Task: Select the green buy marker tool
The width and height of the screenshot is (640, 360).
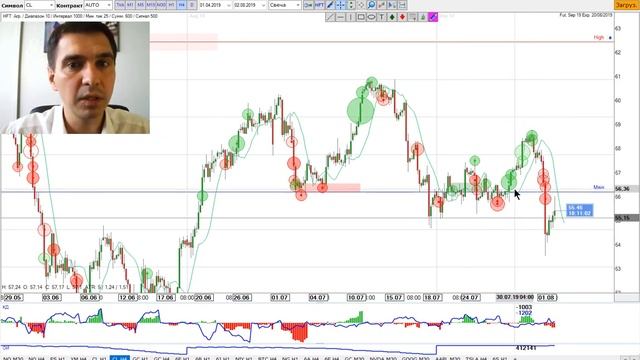Action: (x=392, y=17)
